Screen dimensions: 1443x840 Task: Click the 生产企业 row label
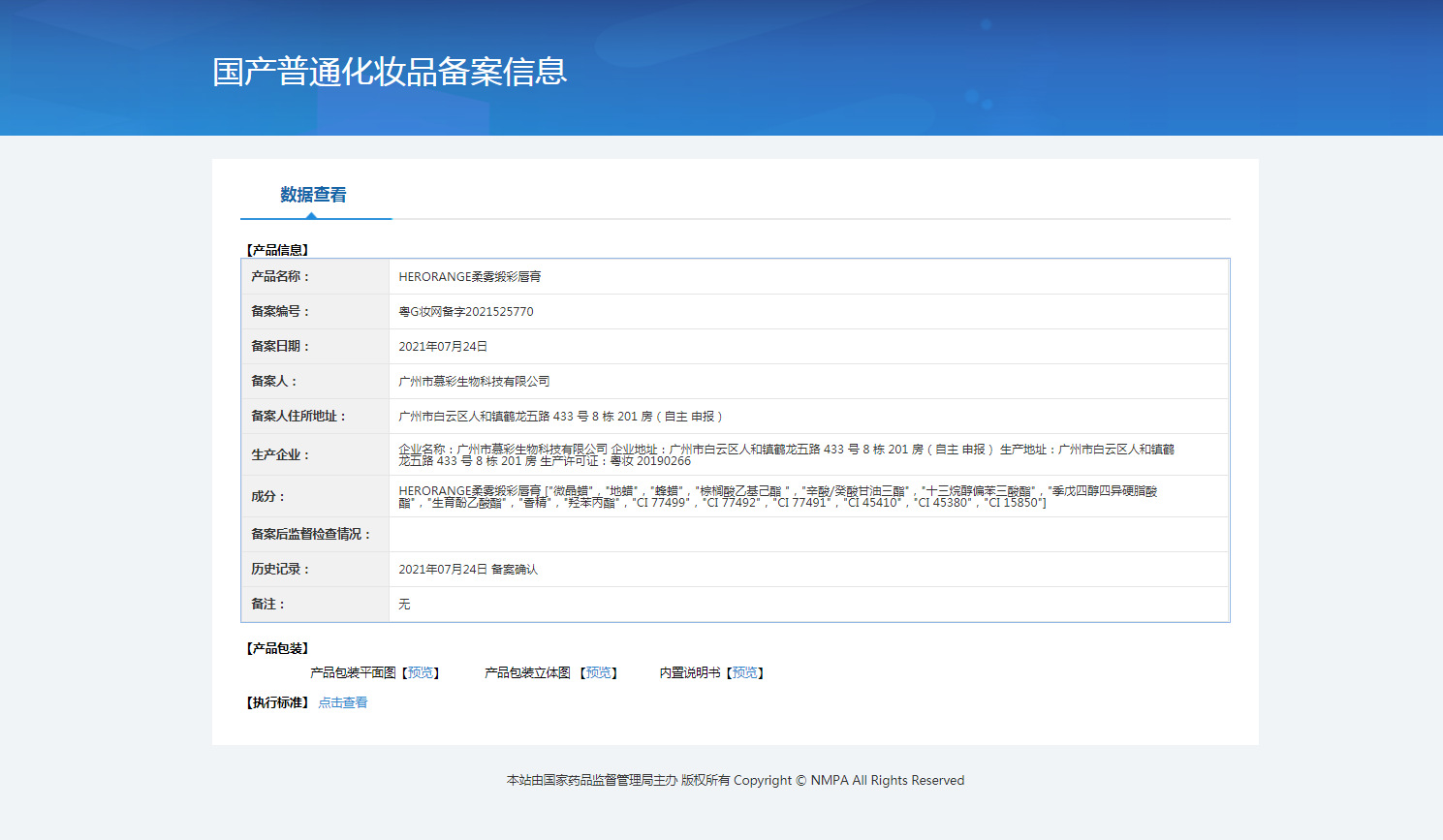point(280,454)
